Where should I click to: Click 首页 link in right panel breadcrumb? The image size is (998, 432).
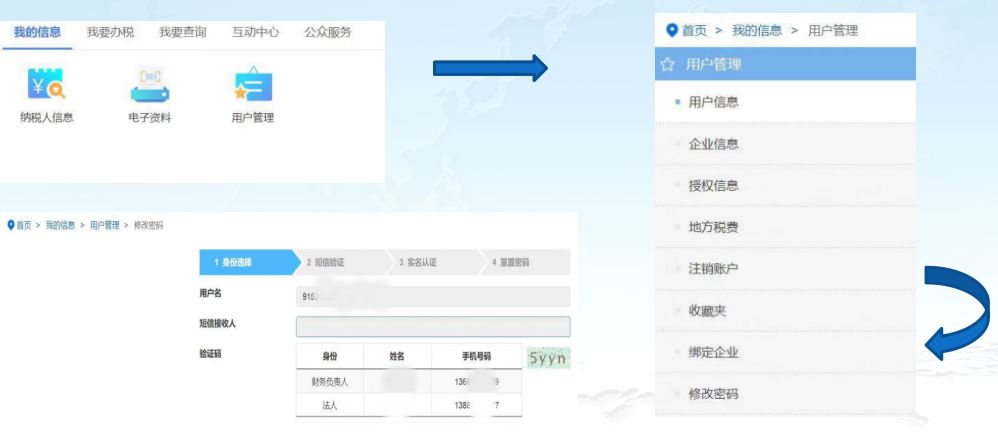coord(694,31)
